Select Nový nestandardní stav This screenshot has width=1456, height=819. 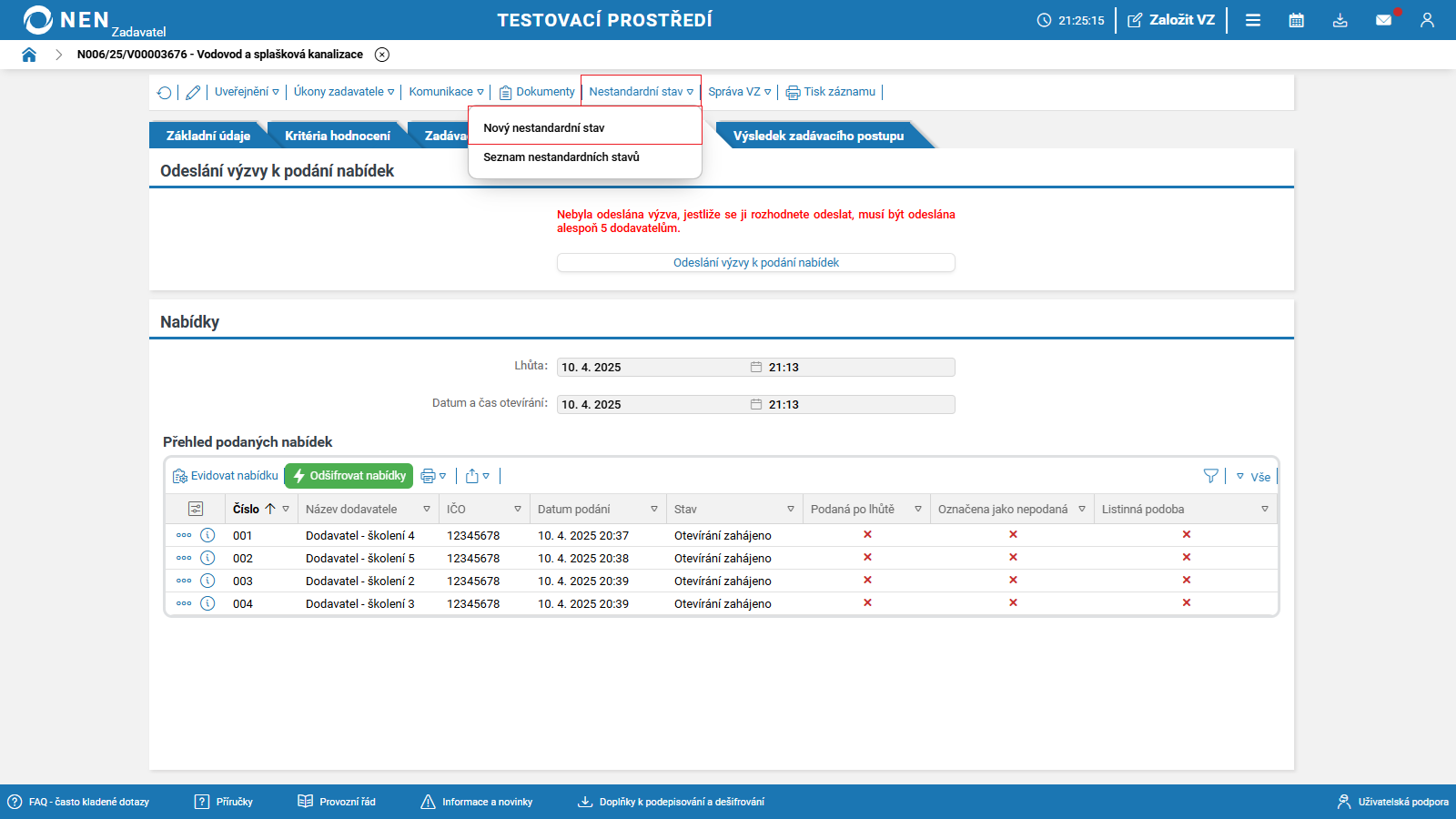click(585, 127)
